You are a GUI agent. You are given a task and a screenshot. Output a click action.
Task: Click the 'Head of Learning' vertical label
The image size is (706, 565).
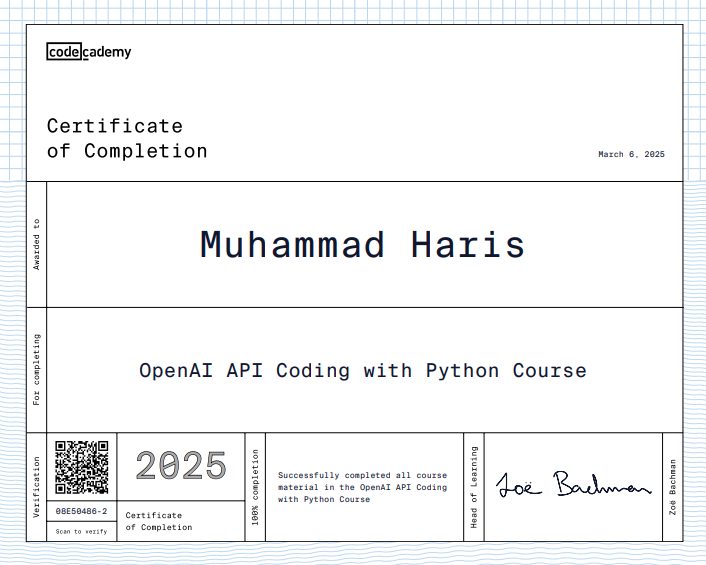[474, 487]
